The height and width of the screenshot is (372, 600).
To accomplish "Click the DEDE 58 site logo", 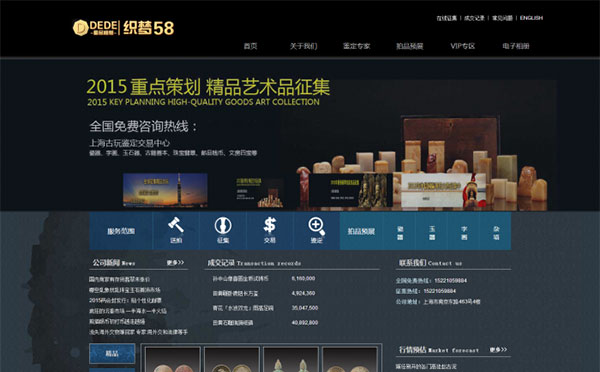I will (x=124, y=28).
